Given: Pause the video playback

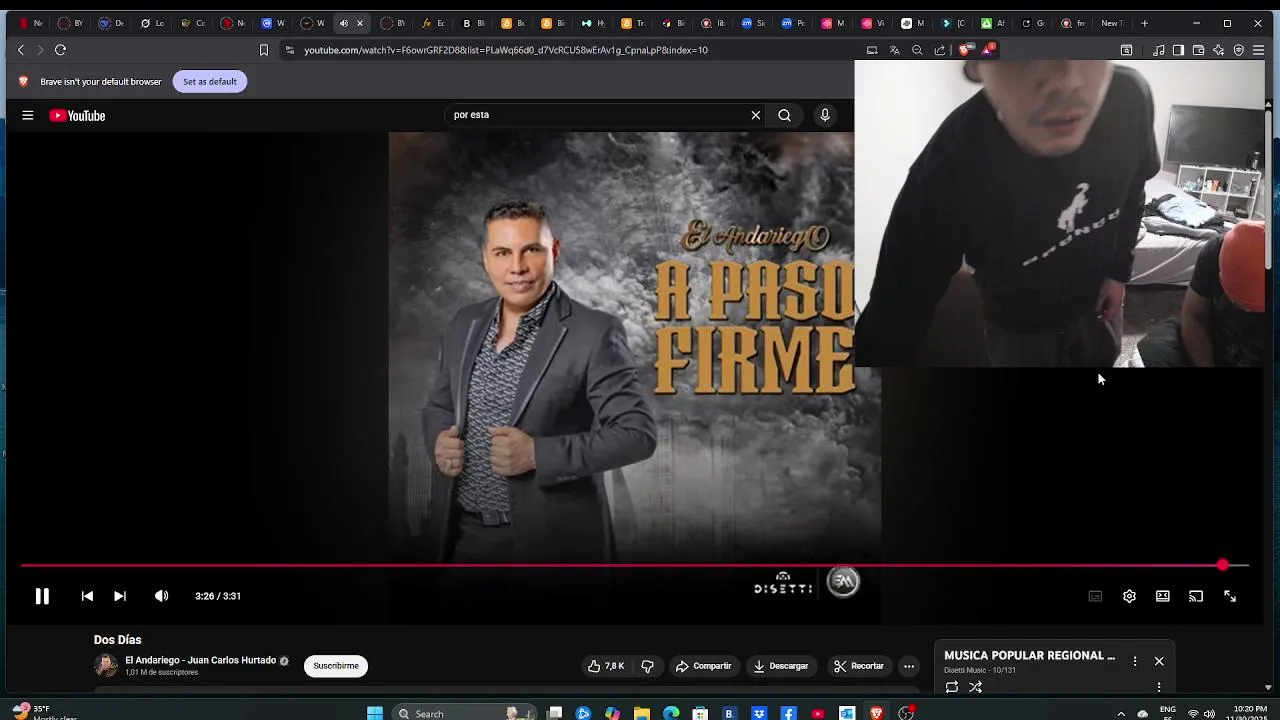Looking at the screenshot, I should click(42, 596).
